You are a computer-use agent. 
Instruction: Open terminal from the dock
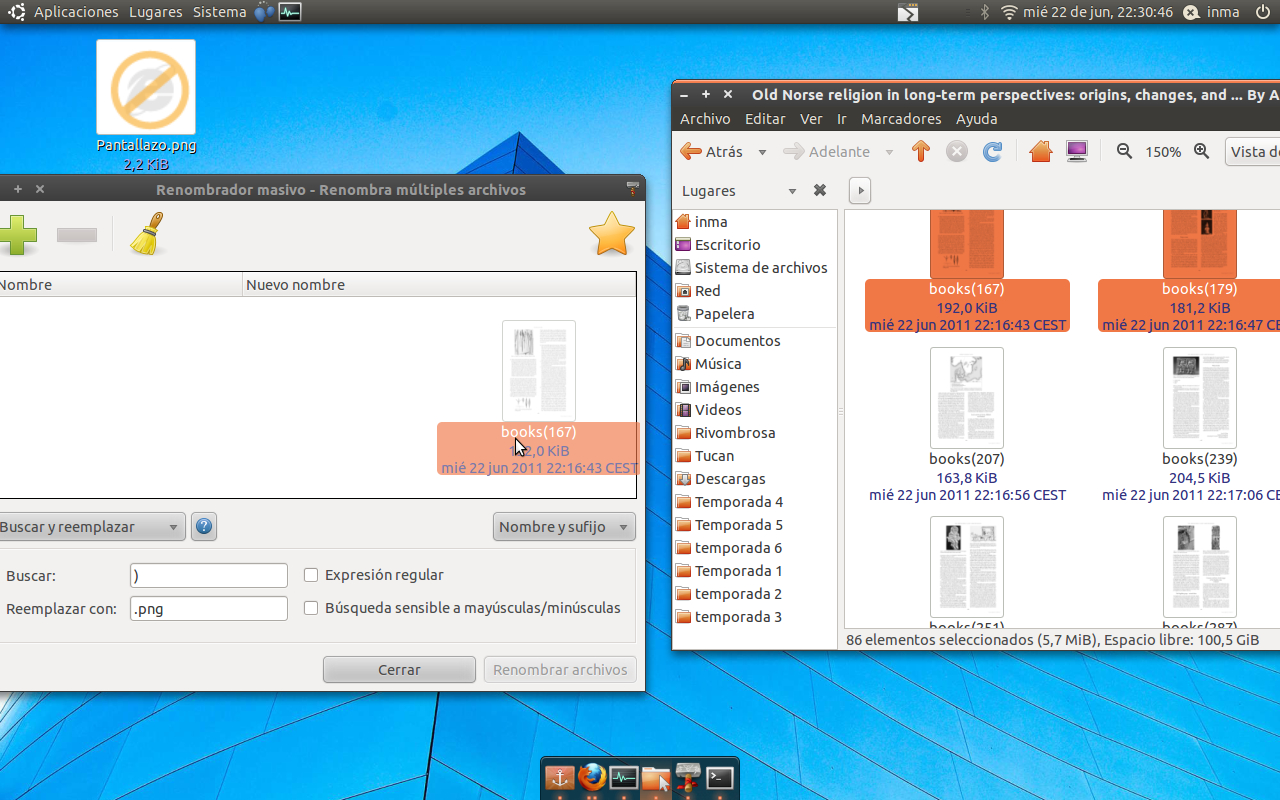(x=720, y=777)
